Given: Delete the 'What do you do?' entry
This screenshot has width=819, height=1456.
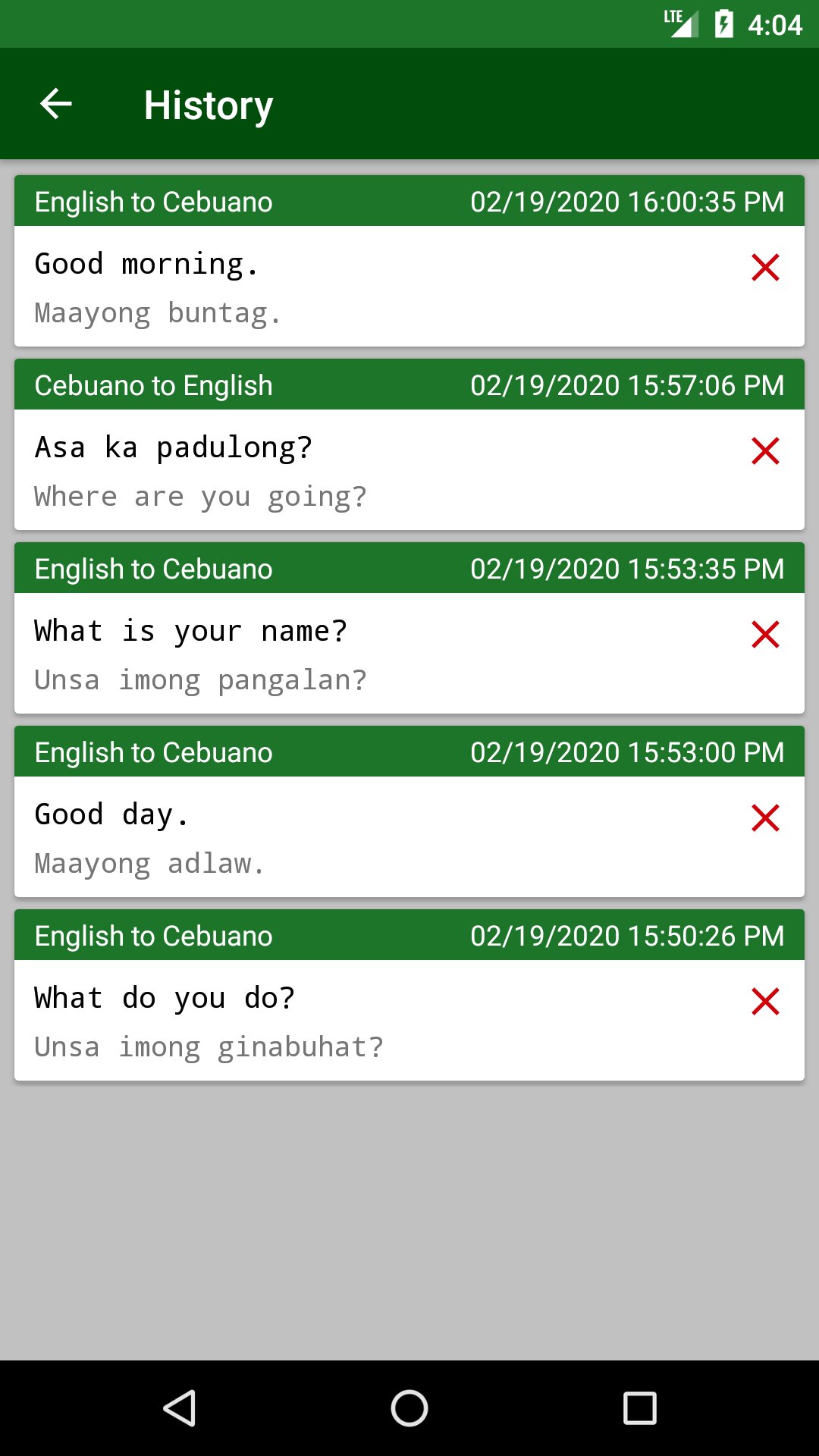Looking at the screenshot, I should pyautogui.click(x=765, y=1001).
